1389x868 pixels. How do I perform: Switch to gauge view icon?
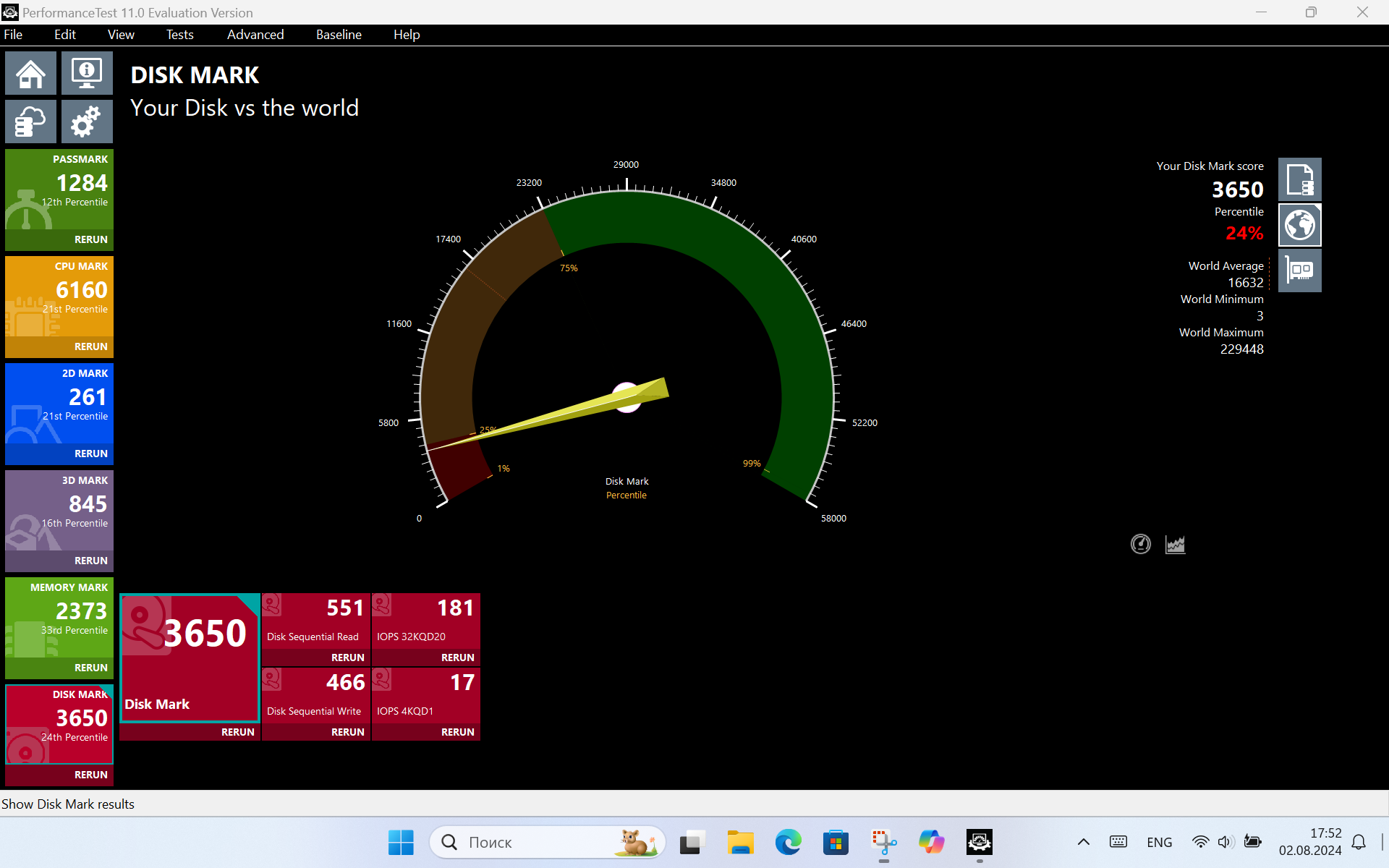(x=1141, y=544)
